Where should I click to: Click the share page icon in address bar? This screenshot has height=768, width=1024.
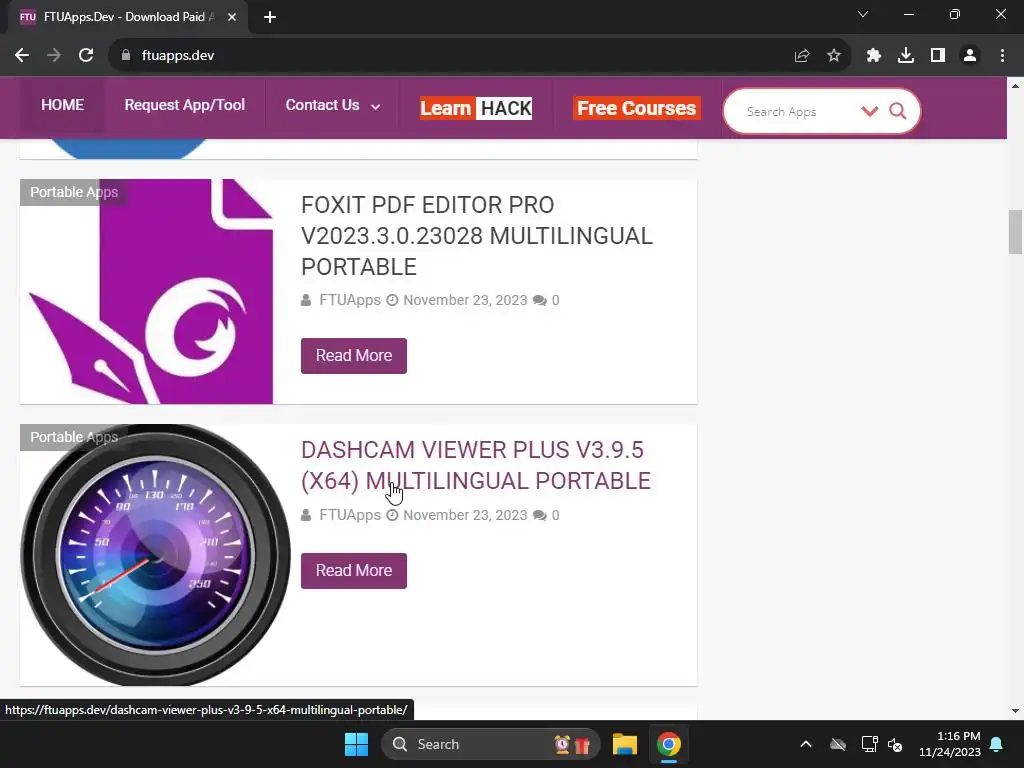tap(802, 56)
